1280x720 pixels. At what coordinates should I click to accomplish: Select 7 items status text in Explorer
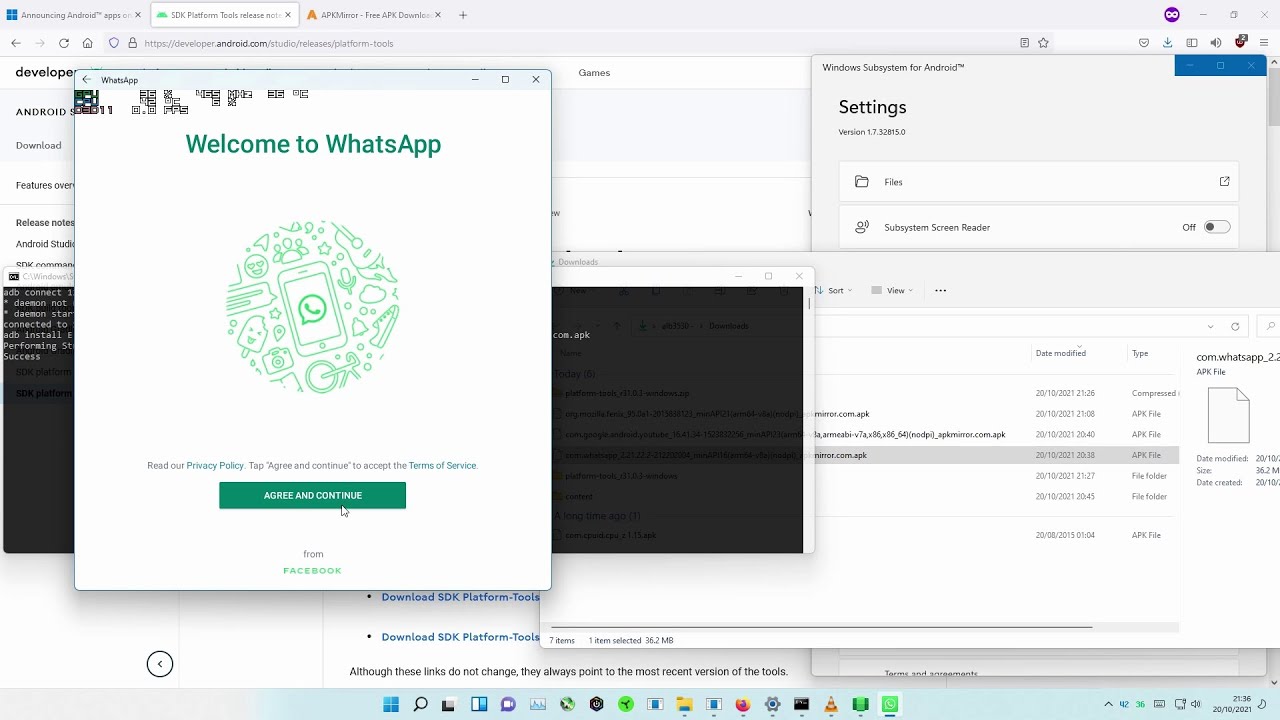[x=562, y=640]
